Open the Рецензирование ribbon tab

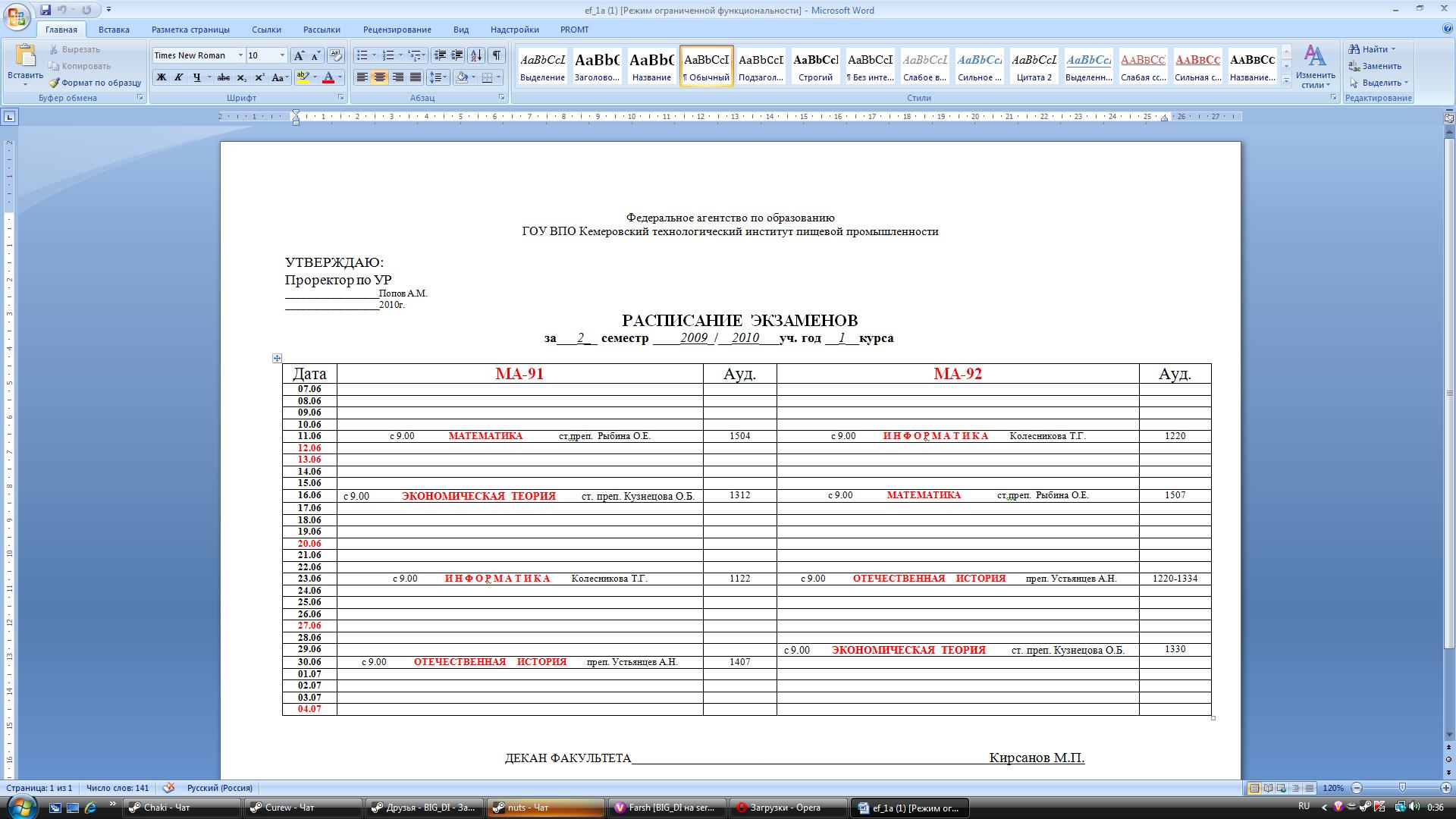[x=397, y=30]
